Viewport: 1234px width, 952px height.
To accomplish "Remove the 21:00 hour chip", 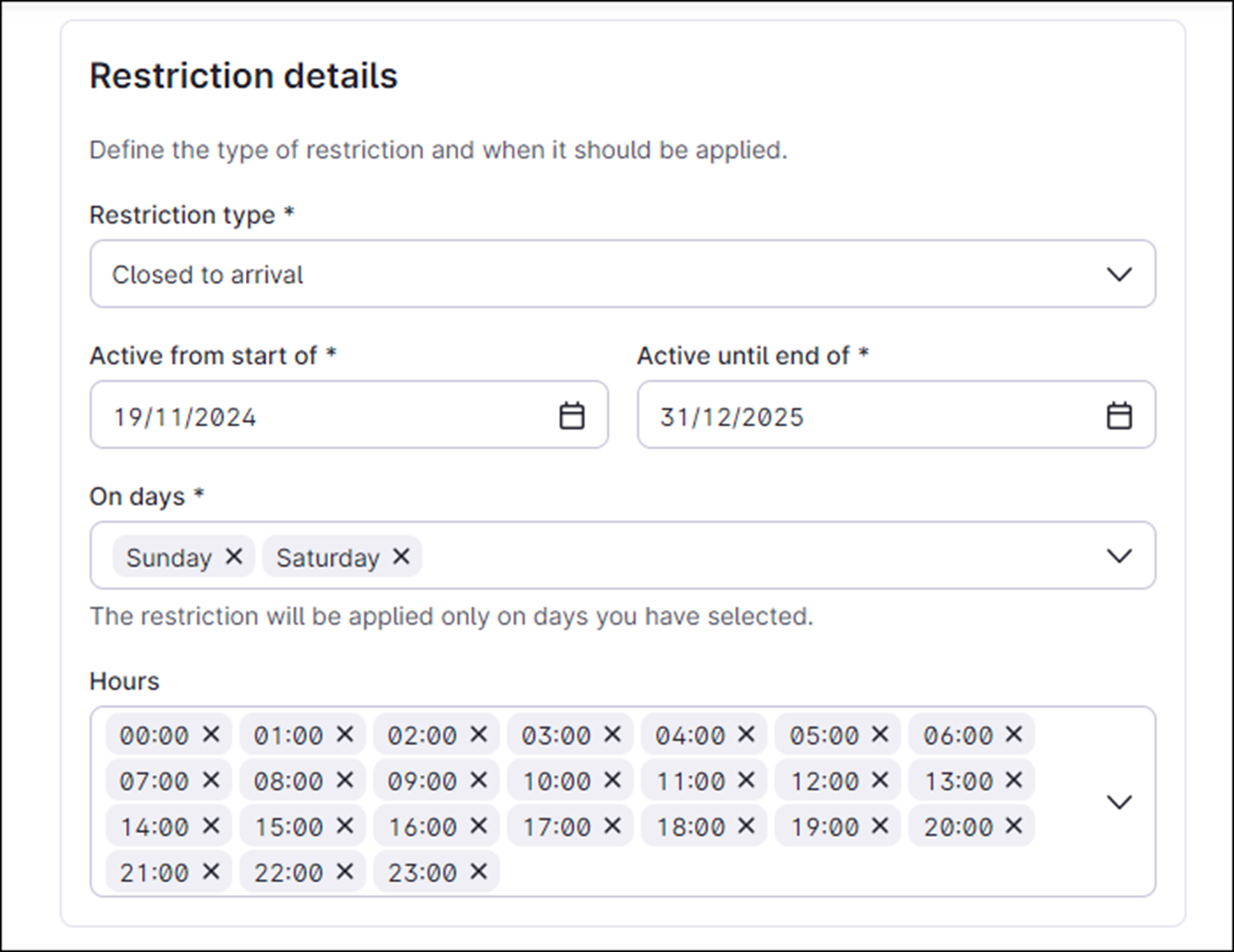I will coord(210,872).
